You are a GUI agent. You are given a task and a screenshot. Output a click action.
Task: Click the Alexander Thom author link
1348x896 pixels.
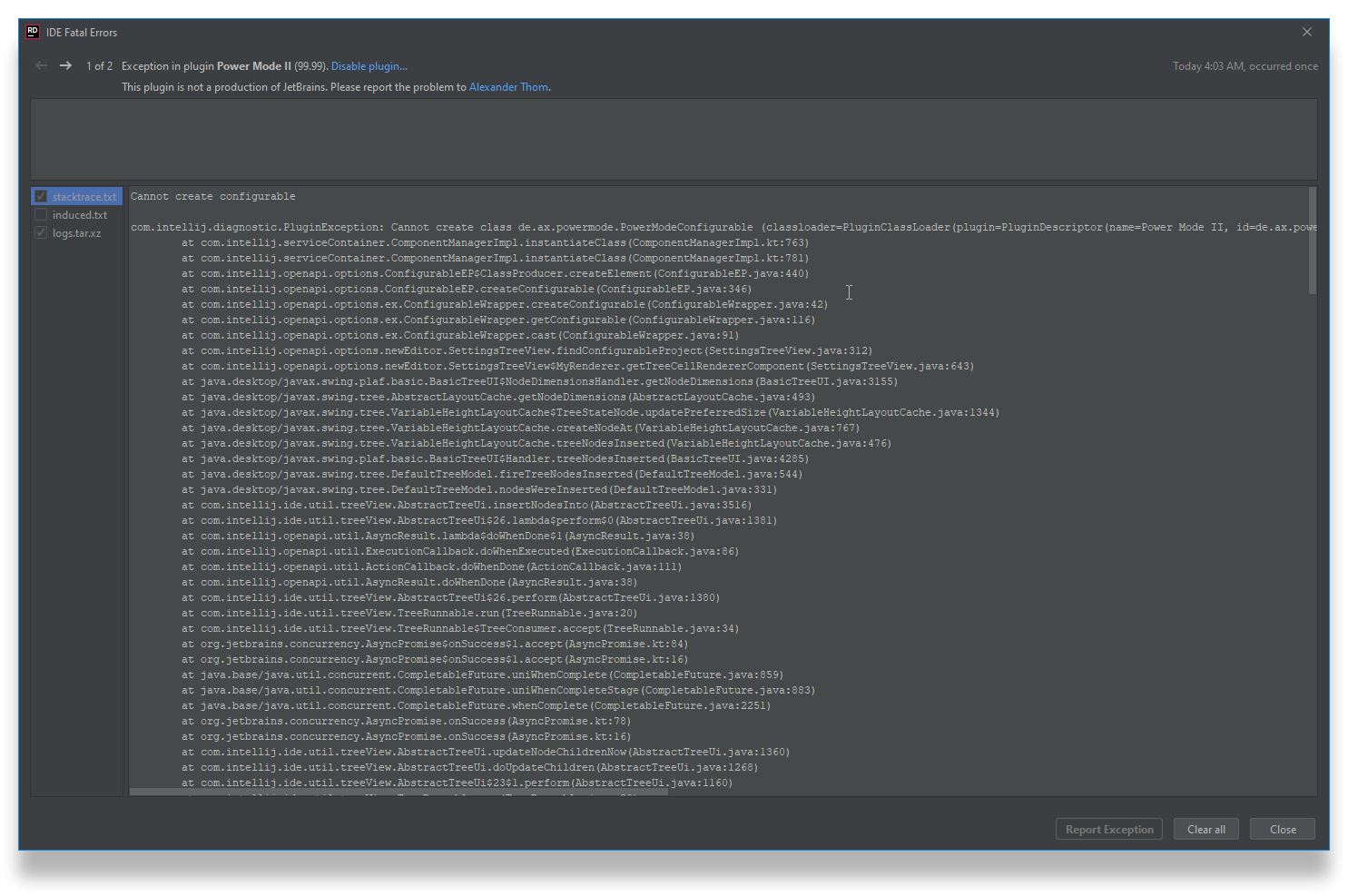tap(508, 86)
